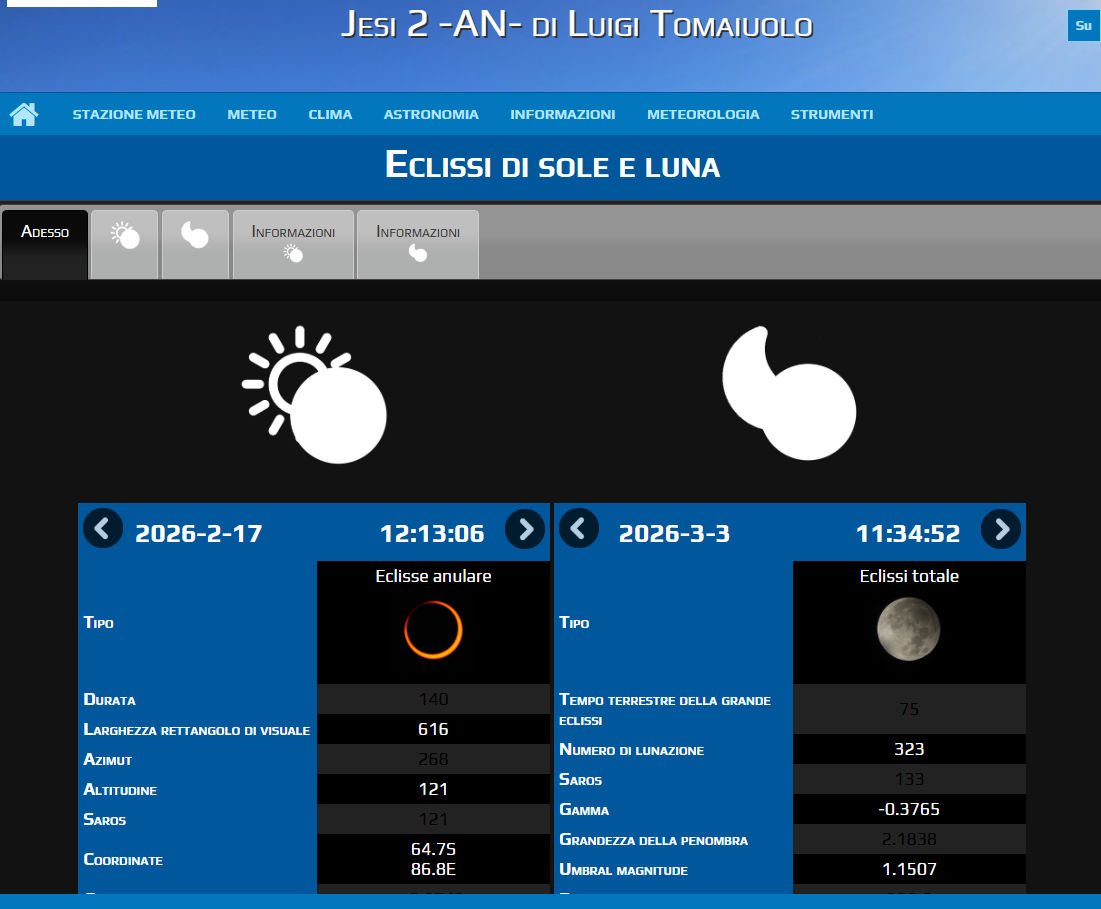Click the home icon in navigation bar
Image resolution: width=1101 pixels, height=909 pixels.
(24, 114)
